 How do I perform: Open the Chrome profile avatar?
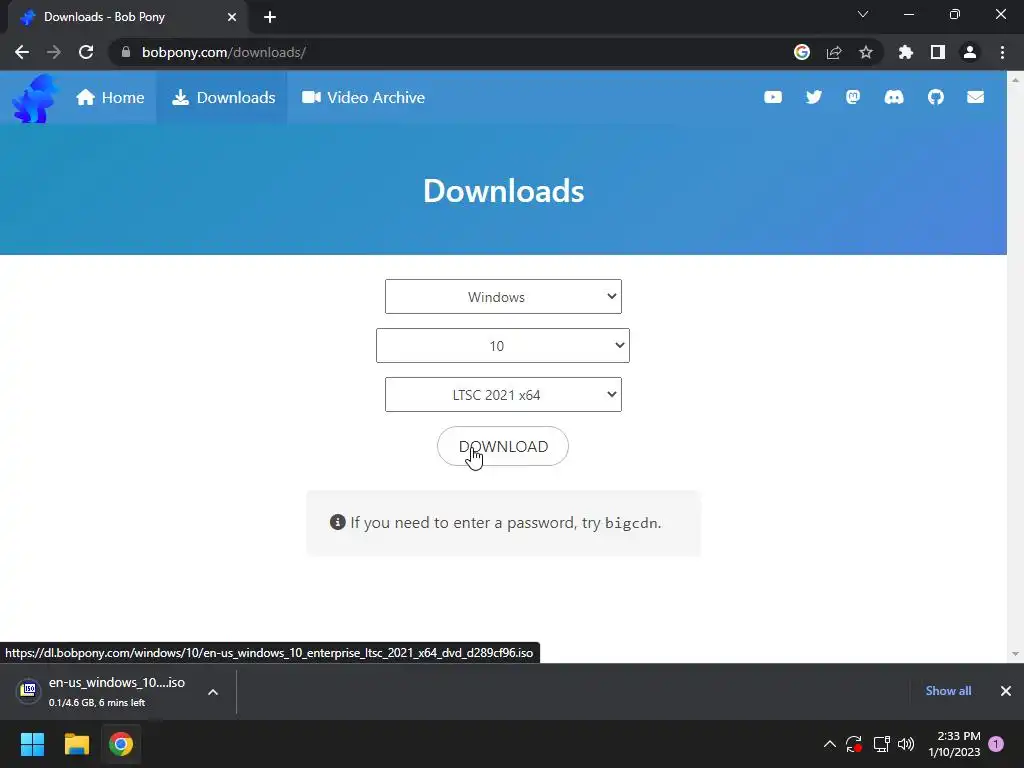pos(970,52)
